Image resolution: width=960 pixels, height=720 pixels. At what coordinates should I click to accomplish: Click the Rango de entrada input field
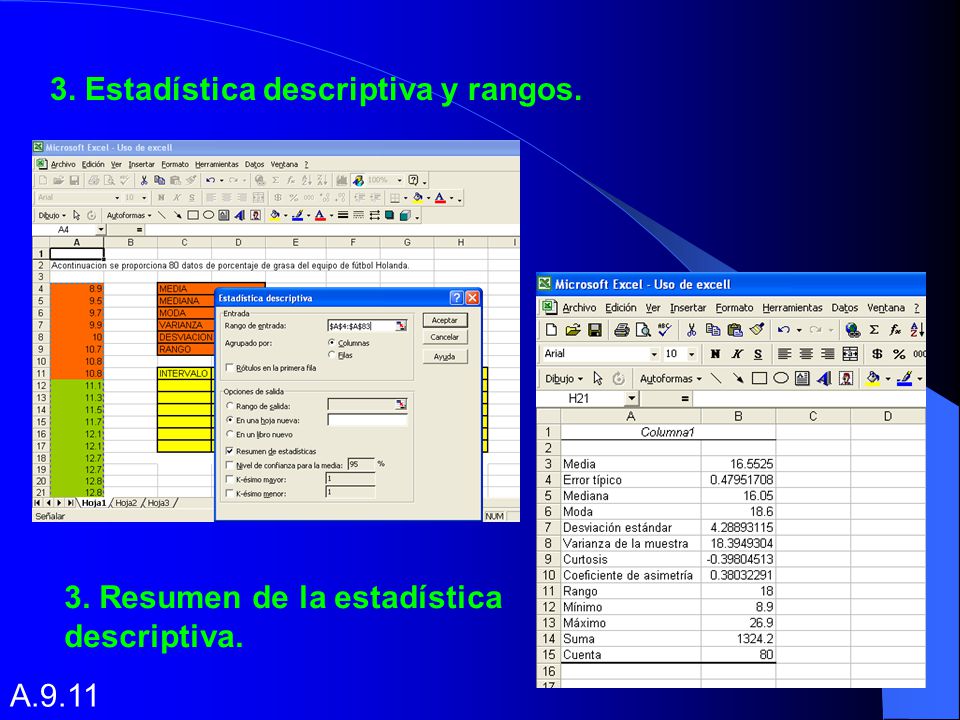point(361,326)
